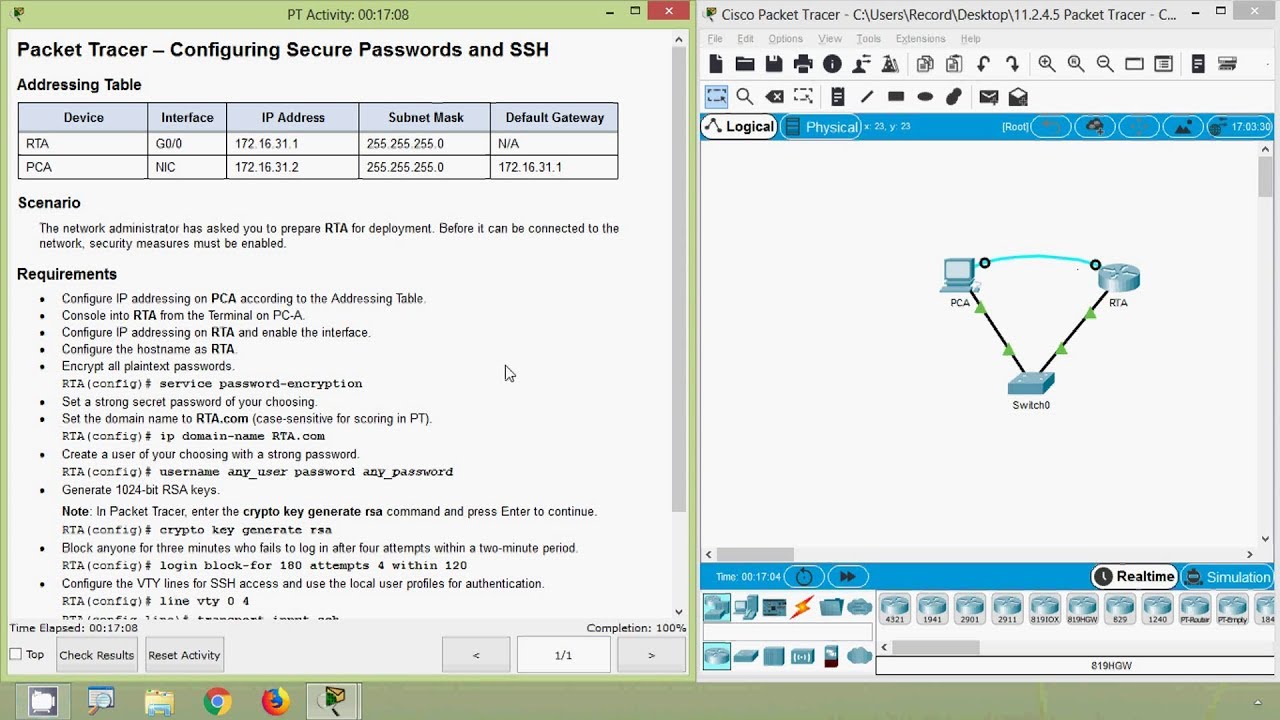This screenshot has height=720, width=1280.
Task: Pick the Draw Freeform tool
Action: click(954, 96)
